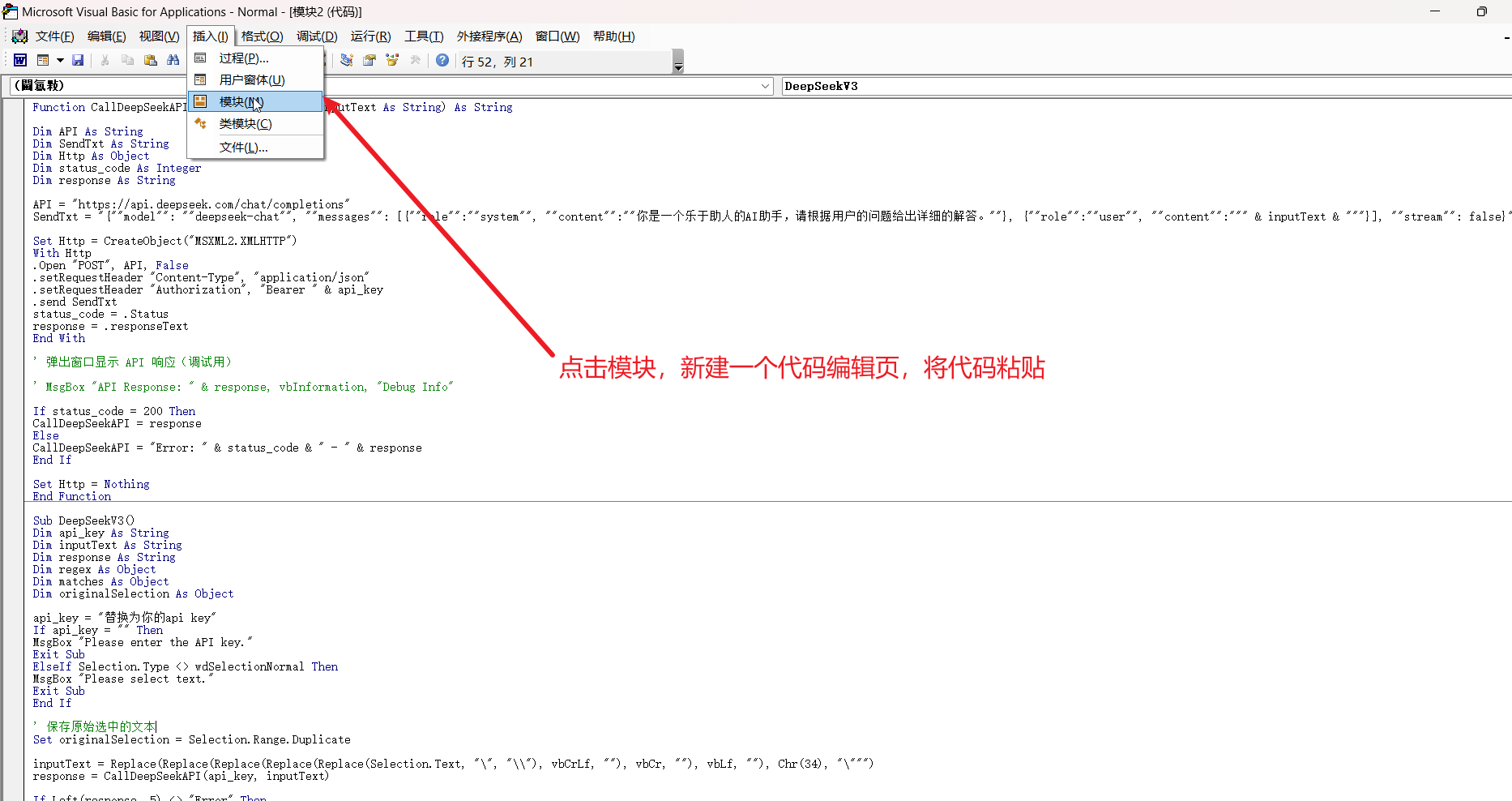This screenshot has height=801, width=1512.
Task: Click the comment '保存原始选中的文本'
Action: coord(95,727)
